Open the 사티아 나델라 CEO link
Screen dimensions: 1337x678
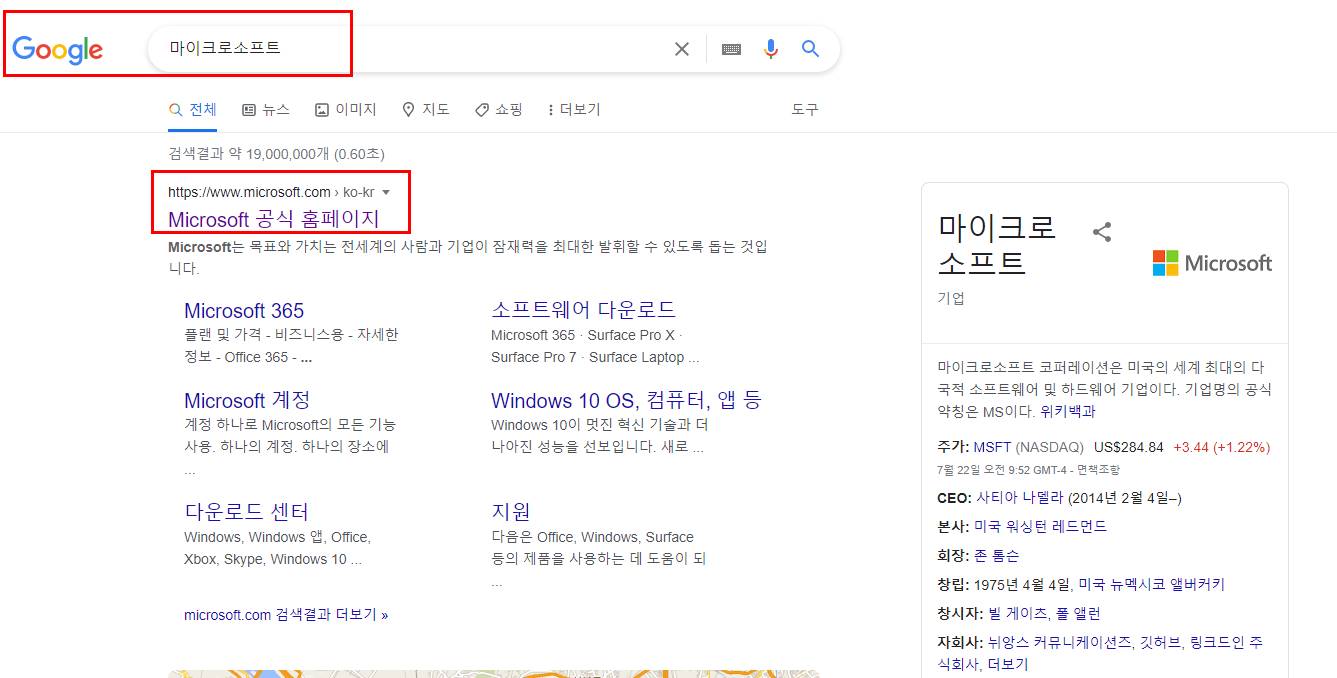[x=1020, y=498]
